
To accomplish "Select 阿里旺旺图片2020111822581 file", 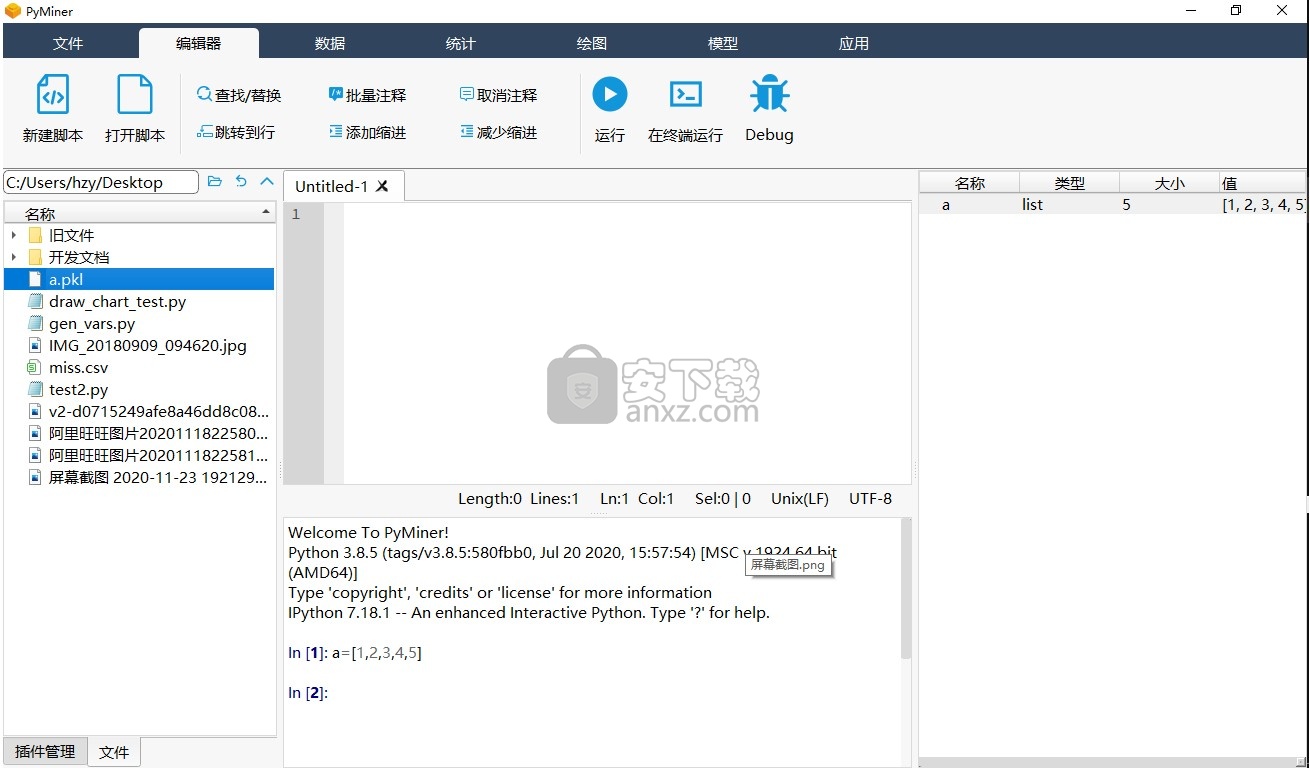I will coord(159,455).
